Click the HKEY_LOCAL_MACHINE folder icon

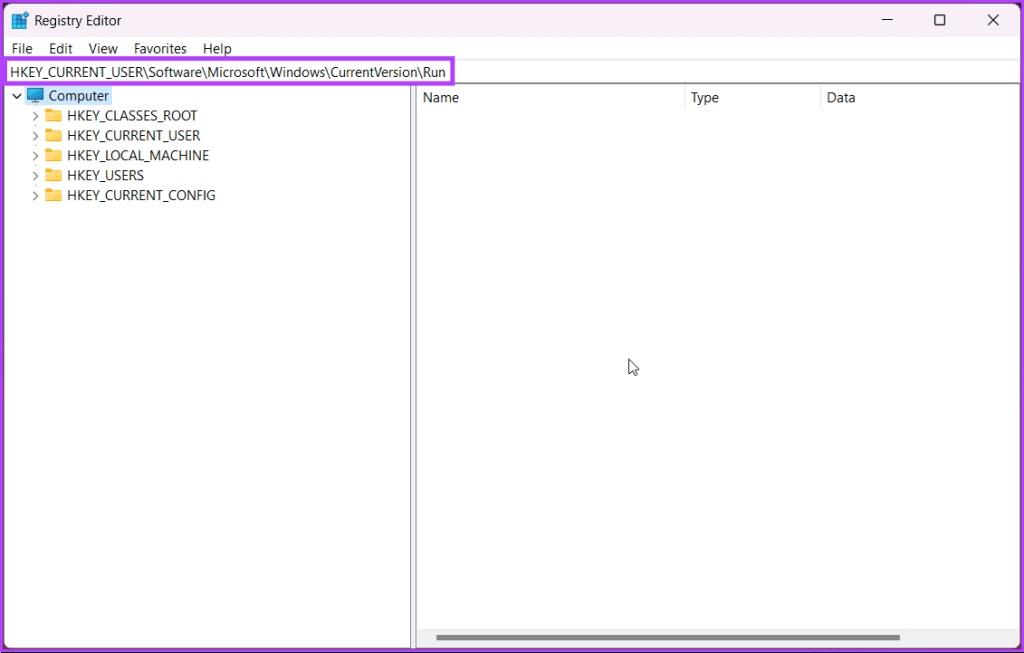[53, 156]
